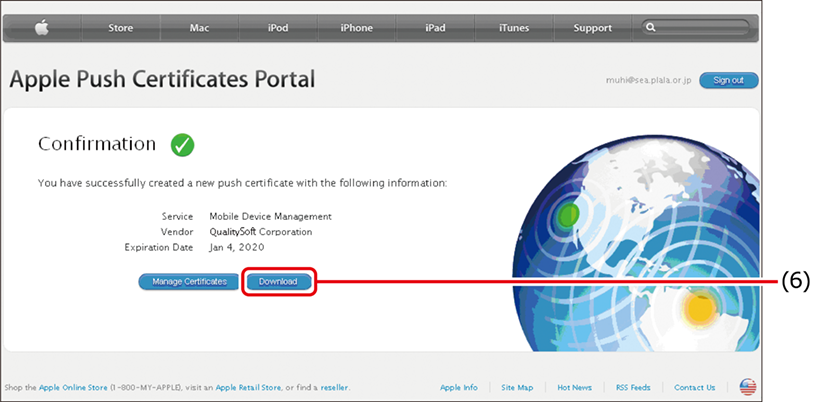This screenshot has height=402, width=813.
Task: Select the iTunes navigation tab
Action: click(514, 28)
